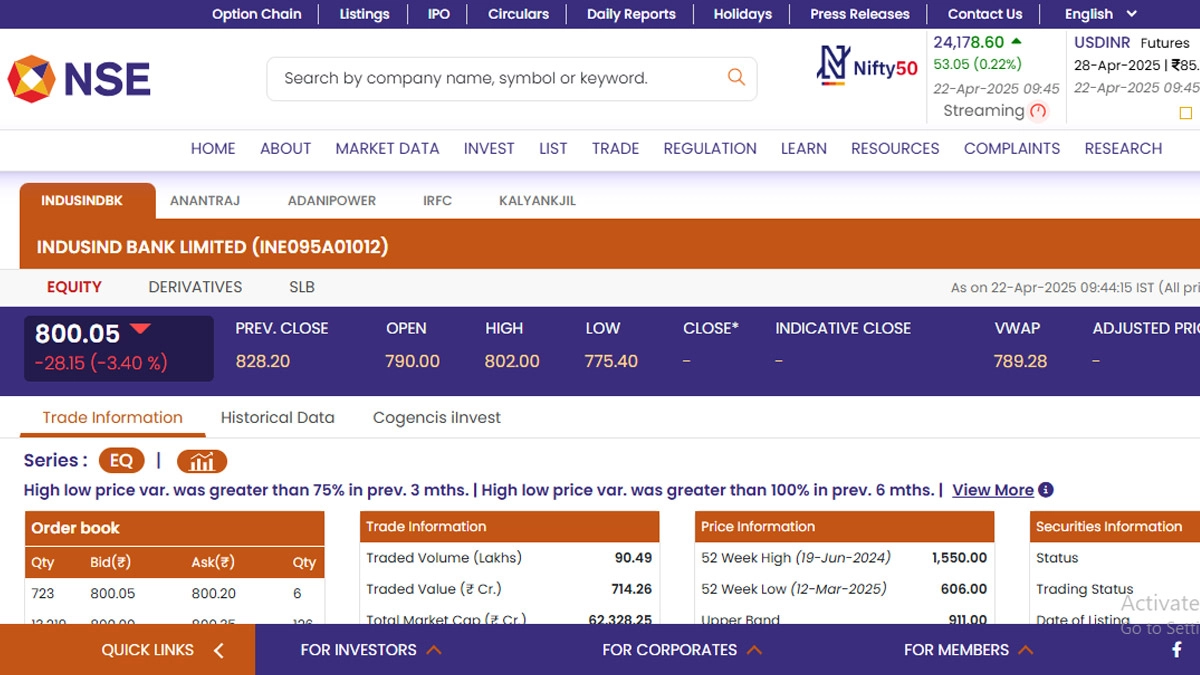Click the View More link

coord(992,490)
